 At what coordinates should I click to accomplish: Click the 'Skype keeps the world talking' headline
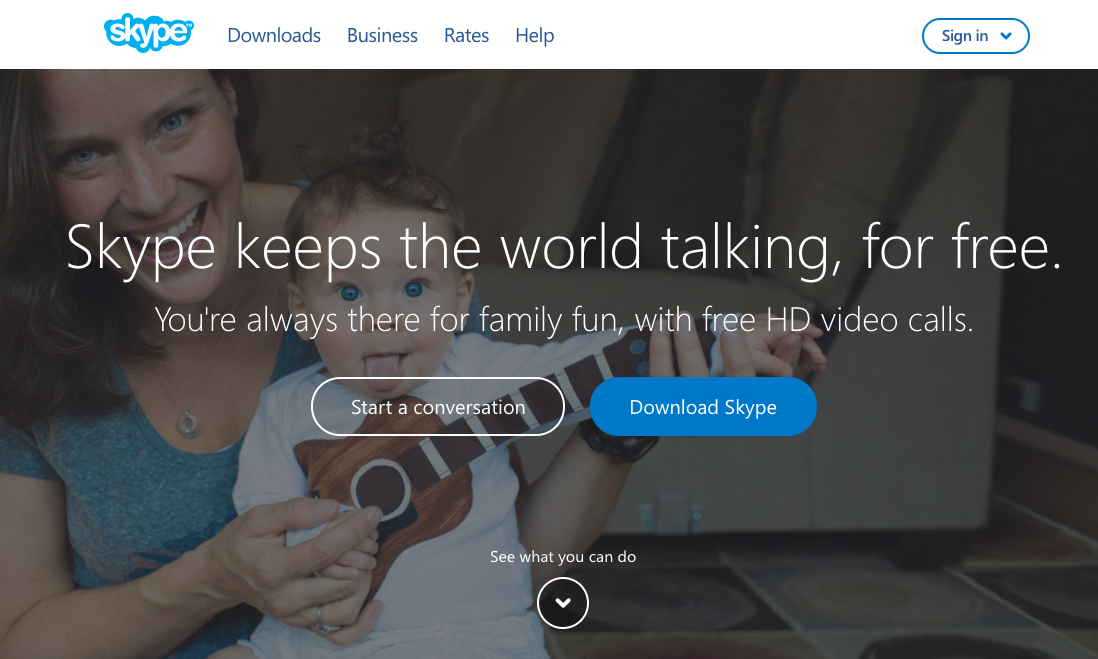point(563,247)
